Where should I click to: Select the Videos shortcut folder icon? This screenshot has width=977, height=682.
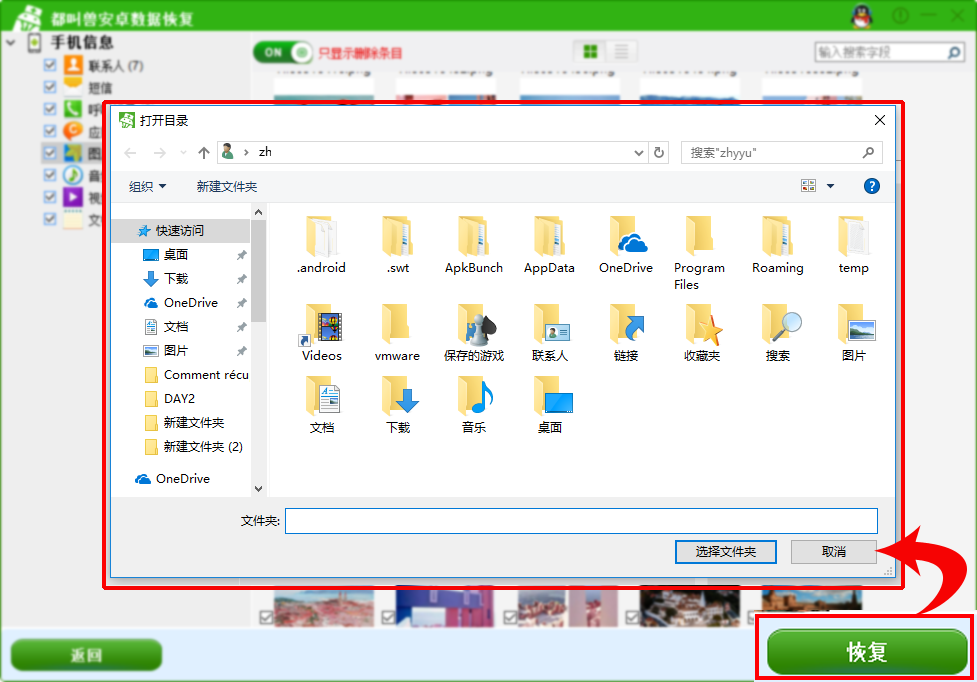(323, 324)
